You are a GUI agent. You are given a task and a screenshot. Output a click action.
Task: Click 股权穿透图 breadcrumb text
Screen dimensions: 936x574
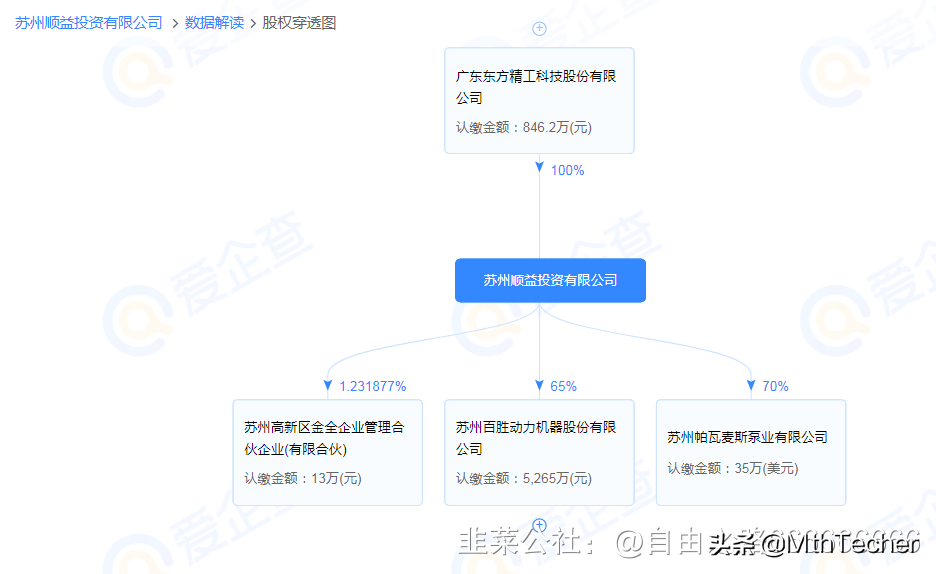click(299, 23)
